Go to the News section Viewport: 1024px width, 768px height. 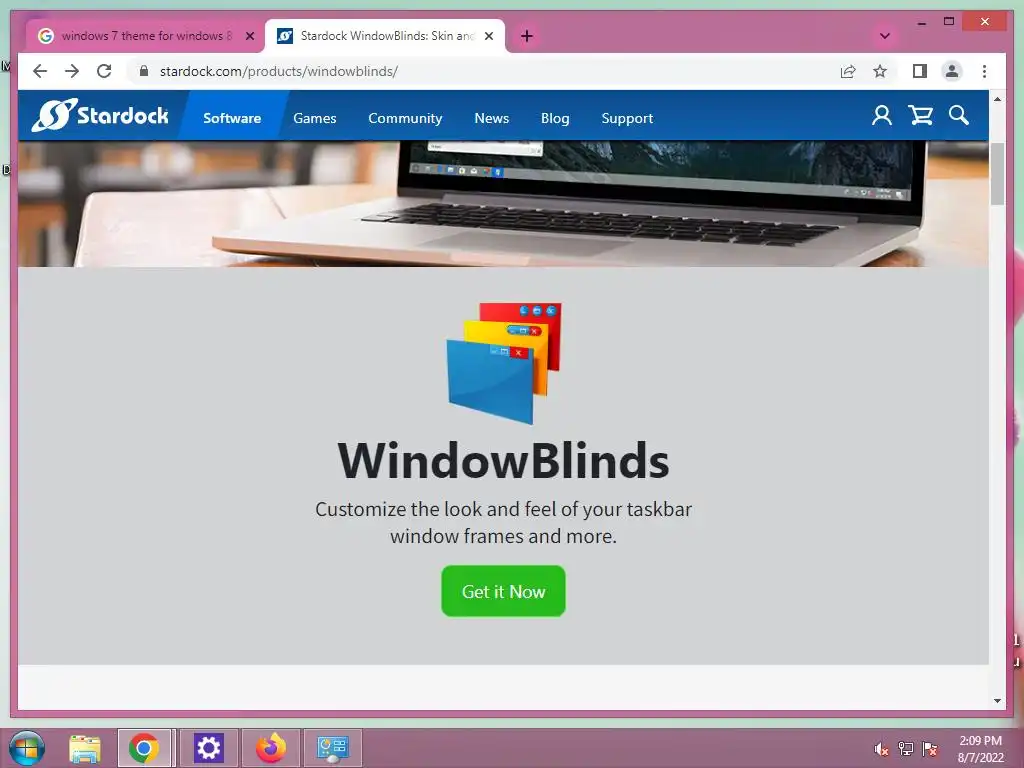[492, 118]
